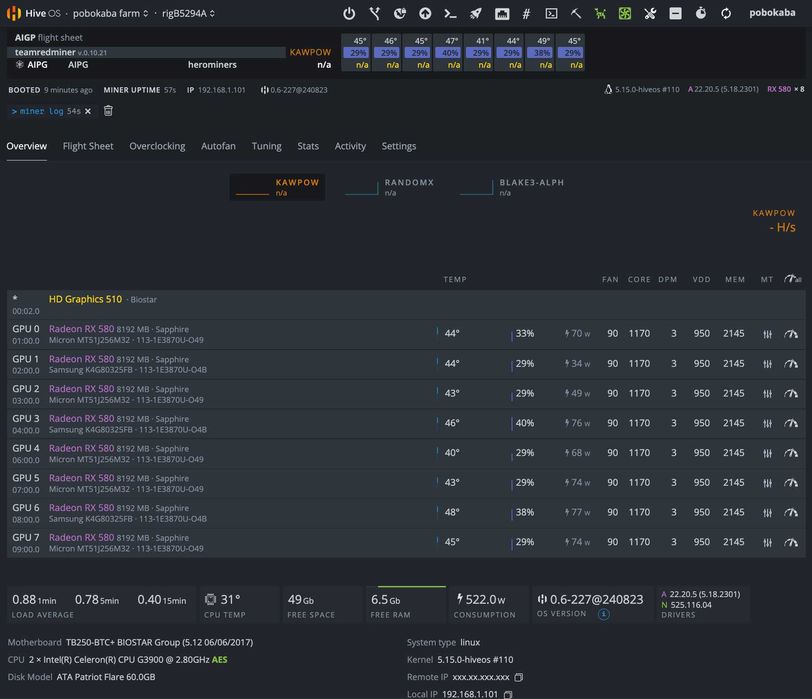Open the remote shell terminal icon
The image size is (812, 699).
tap(552, 13)
